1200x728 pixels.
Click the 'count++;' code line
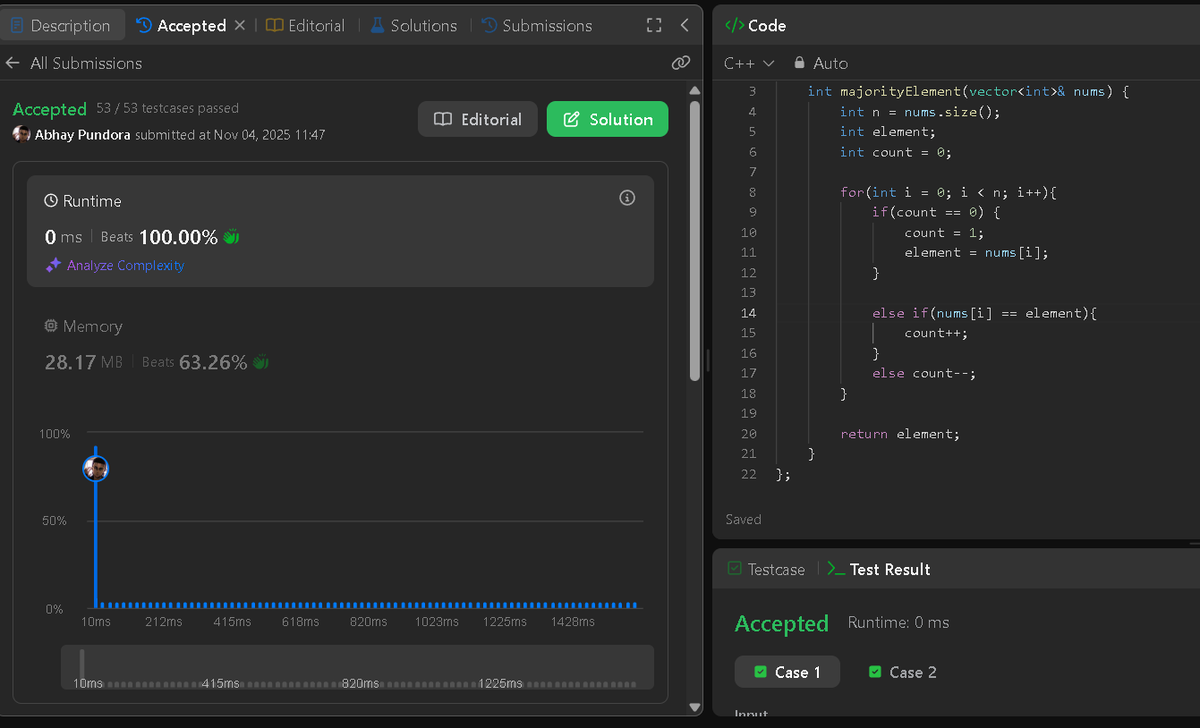pyautogui.click(x=936, y=333)
